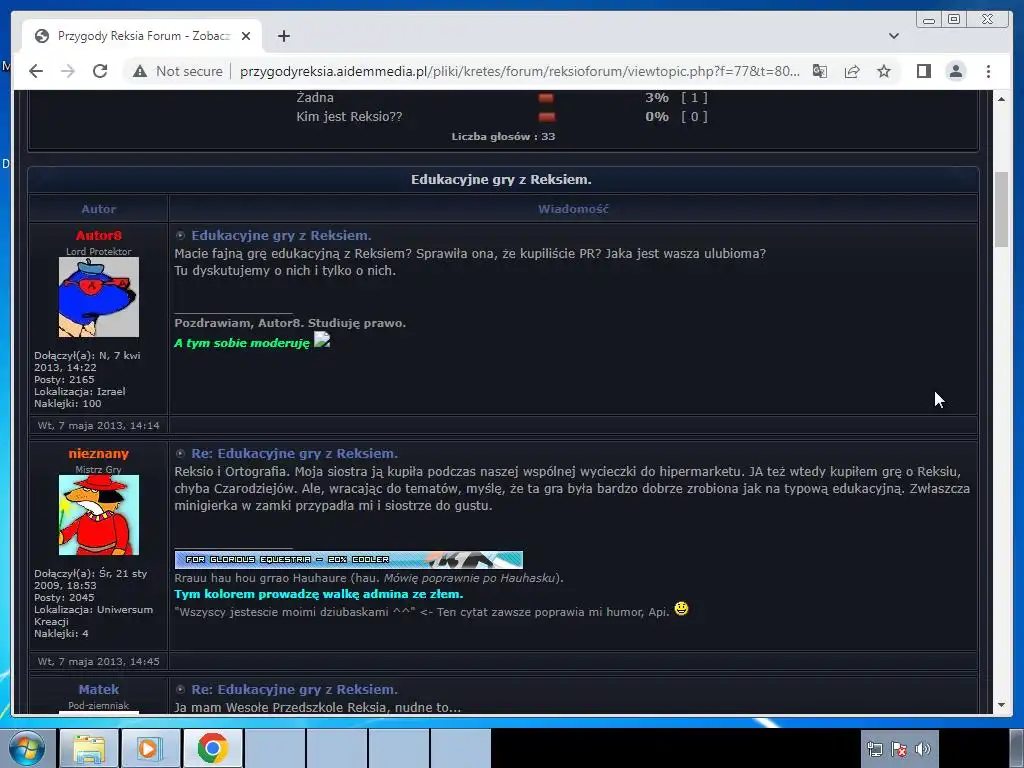Click timestamp Wt, 7 maja 2013, 14:14
This screenshot has height=768, width=1024.
pos(99,425)
